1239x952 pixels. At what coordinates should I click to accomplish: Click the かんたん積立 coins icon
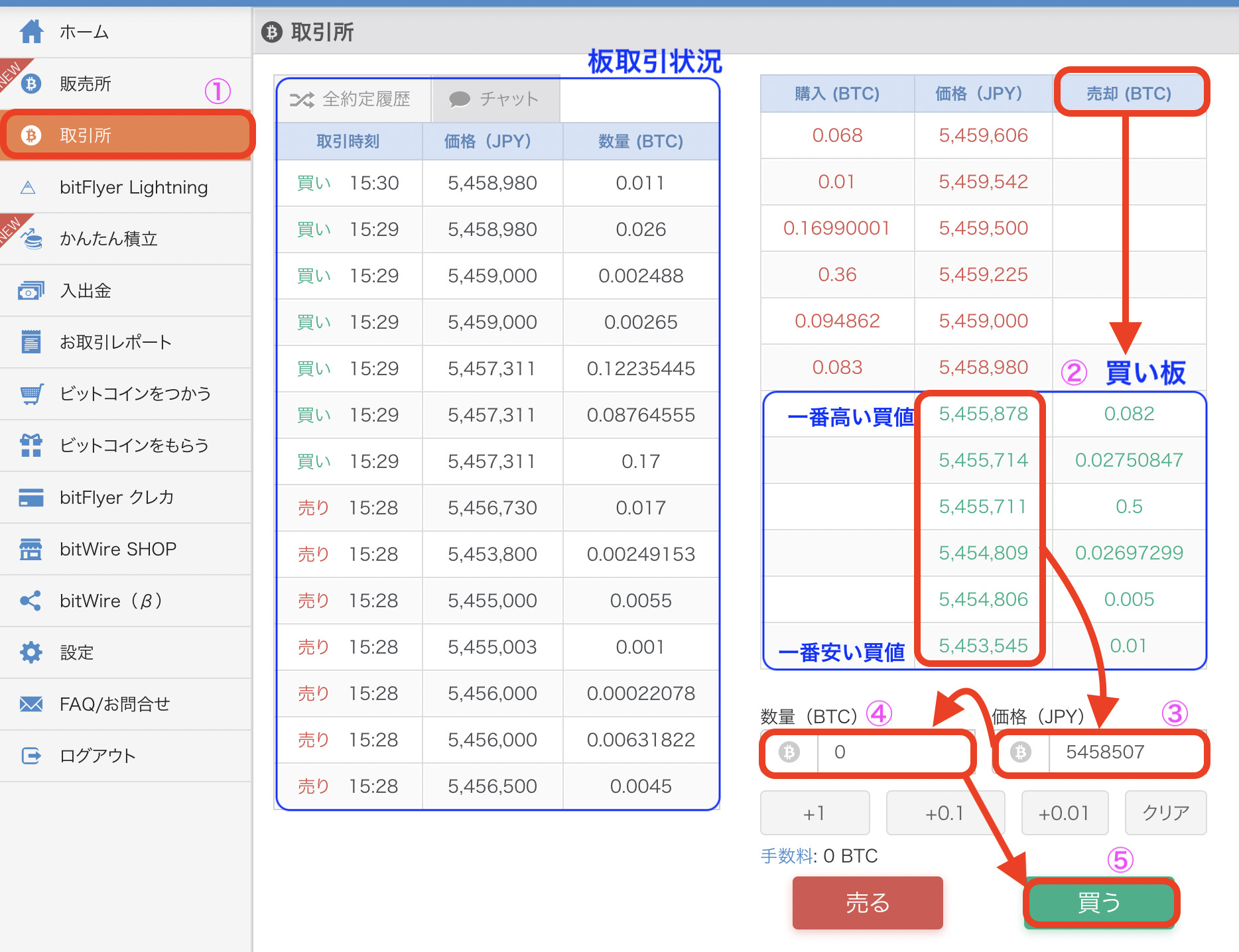[31, 239]
